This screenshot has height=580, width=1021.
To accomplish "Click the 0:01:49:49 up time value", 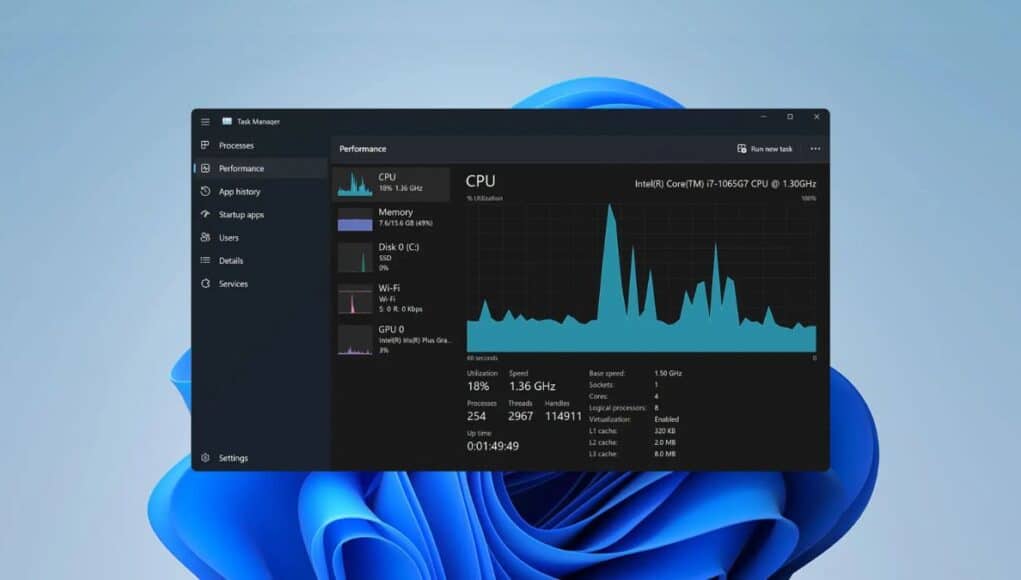I will pyautogui.click(x=493, y=446).
